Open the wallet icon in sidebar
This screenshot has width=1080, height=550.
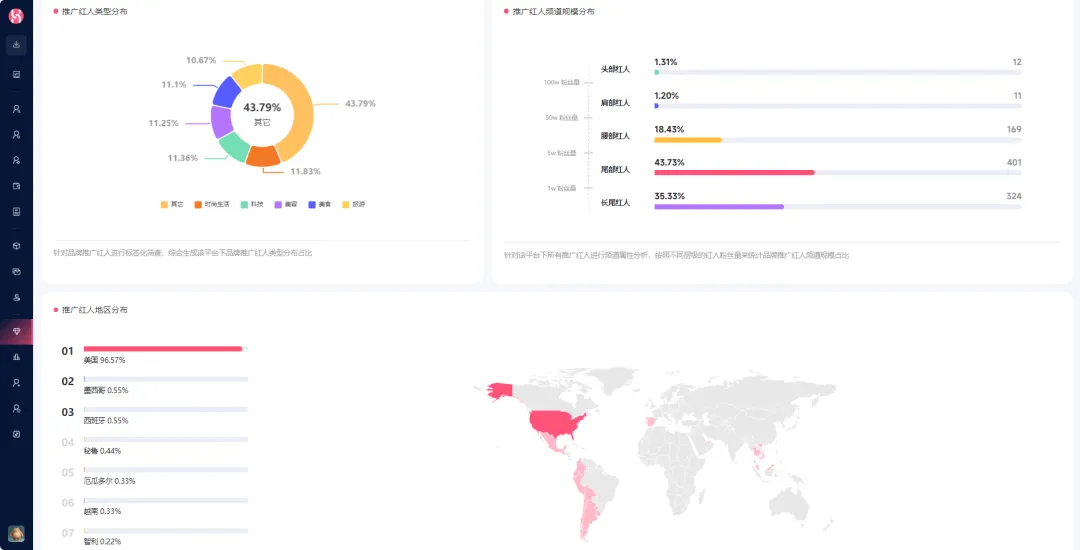17,186
